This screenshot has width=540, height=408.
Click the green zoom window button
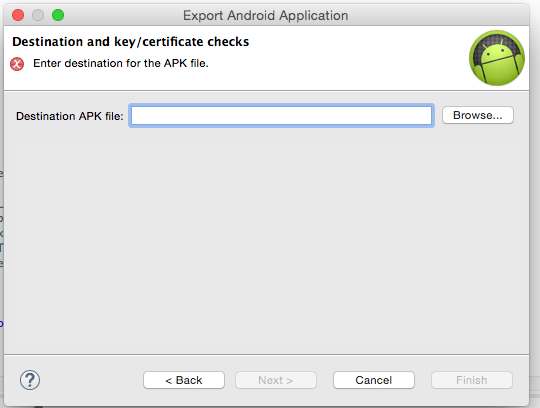tap(58, 15)
